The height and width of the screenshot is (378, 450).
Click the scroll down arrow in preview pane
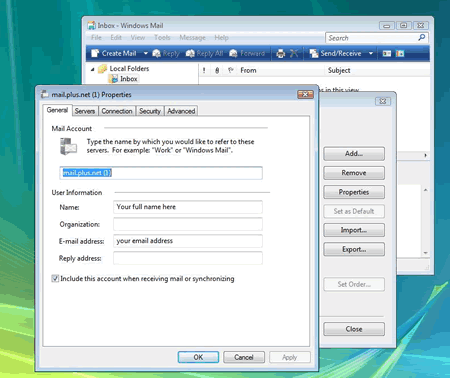pos(426,253)
